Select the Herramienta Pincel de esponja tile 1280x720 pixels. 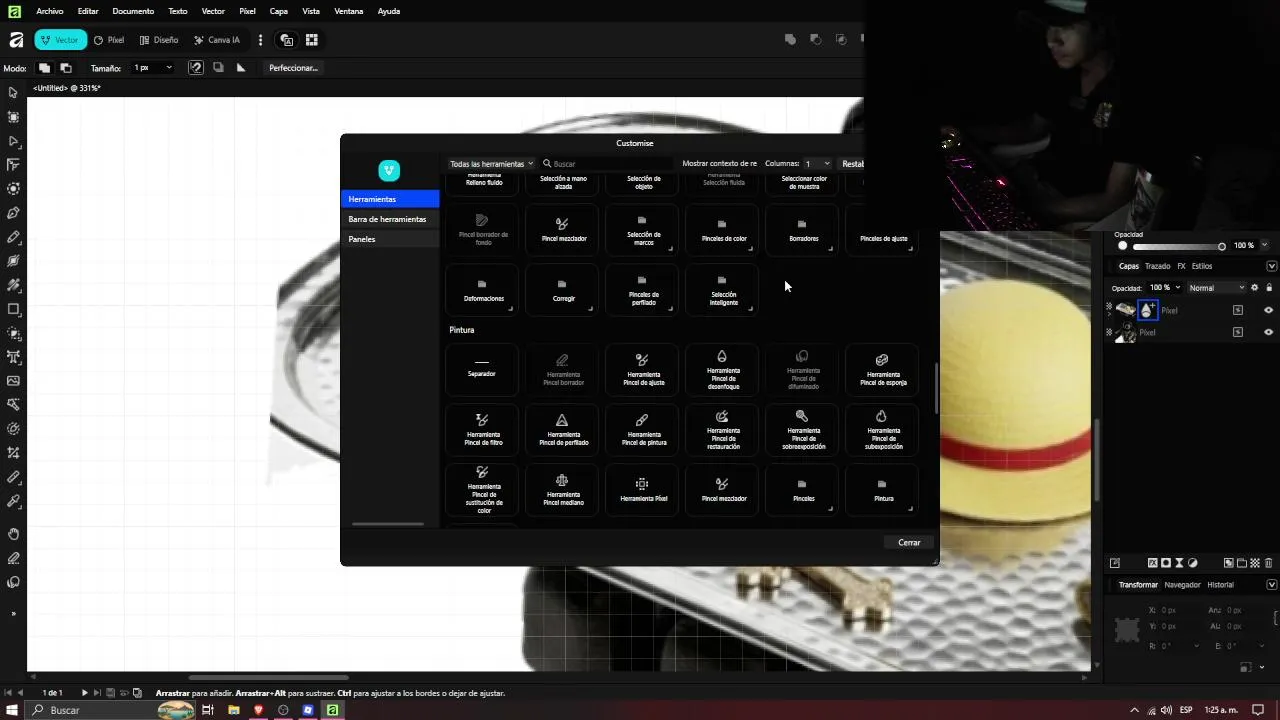point(883,369)
